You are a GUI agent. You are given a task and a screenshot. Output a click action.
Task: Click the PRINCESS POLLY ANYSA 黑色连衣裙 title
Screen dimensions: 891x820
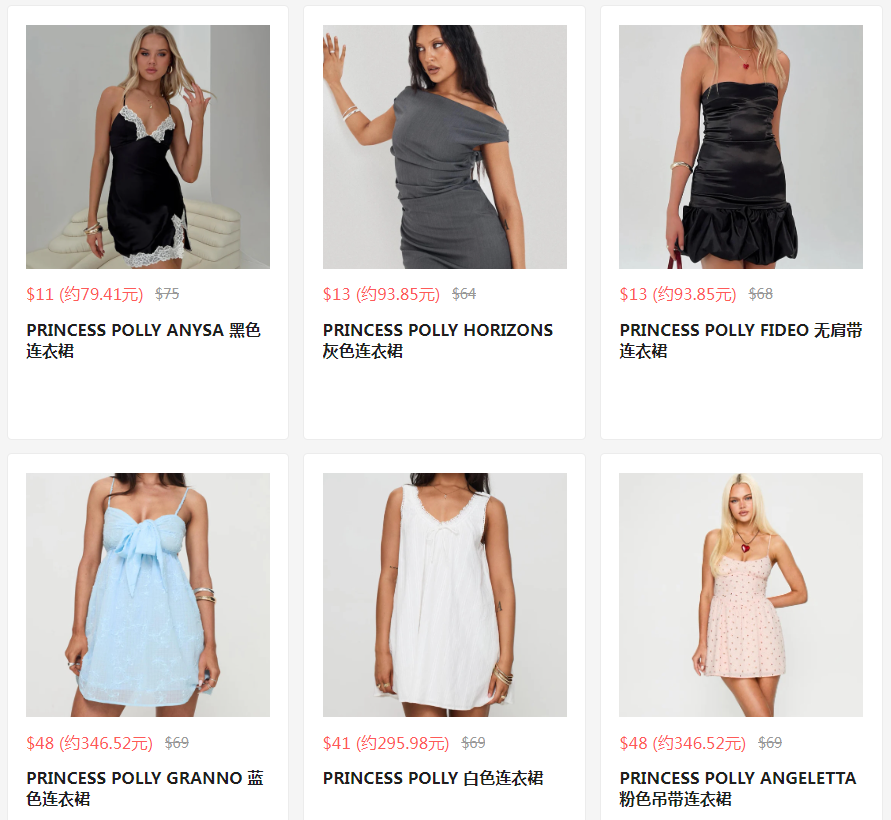pyautogui.click(x=143, y=340)
